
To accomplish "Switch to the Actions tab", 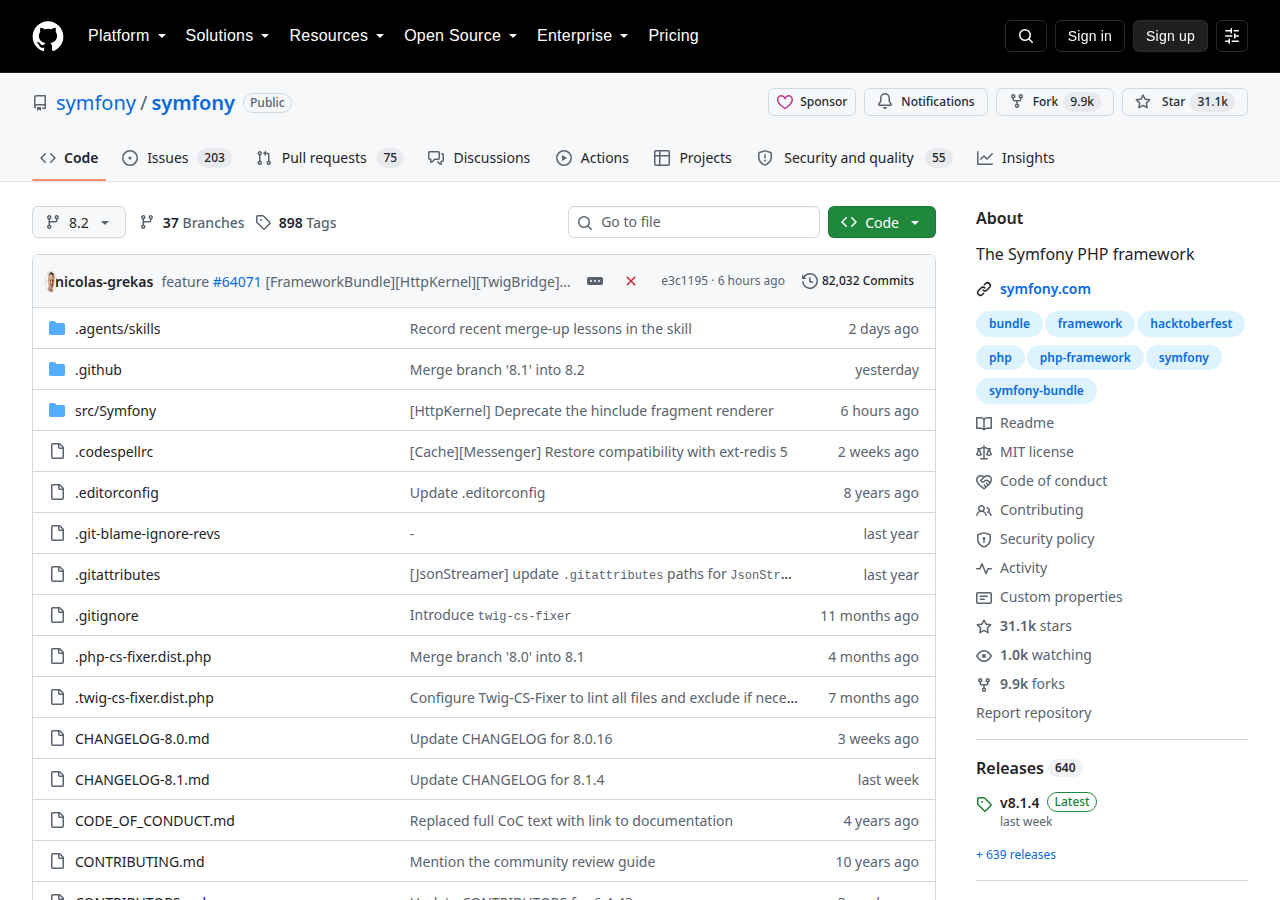I will (x=592, y=158).
